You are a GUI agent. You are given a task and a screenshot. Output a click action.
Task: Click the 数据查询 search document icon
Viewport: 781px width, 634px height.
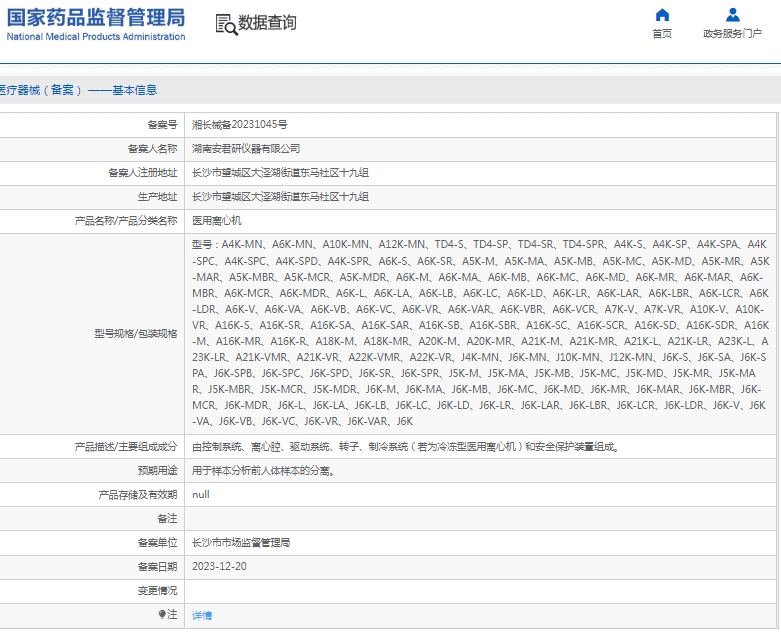[x=226, y=24]
